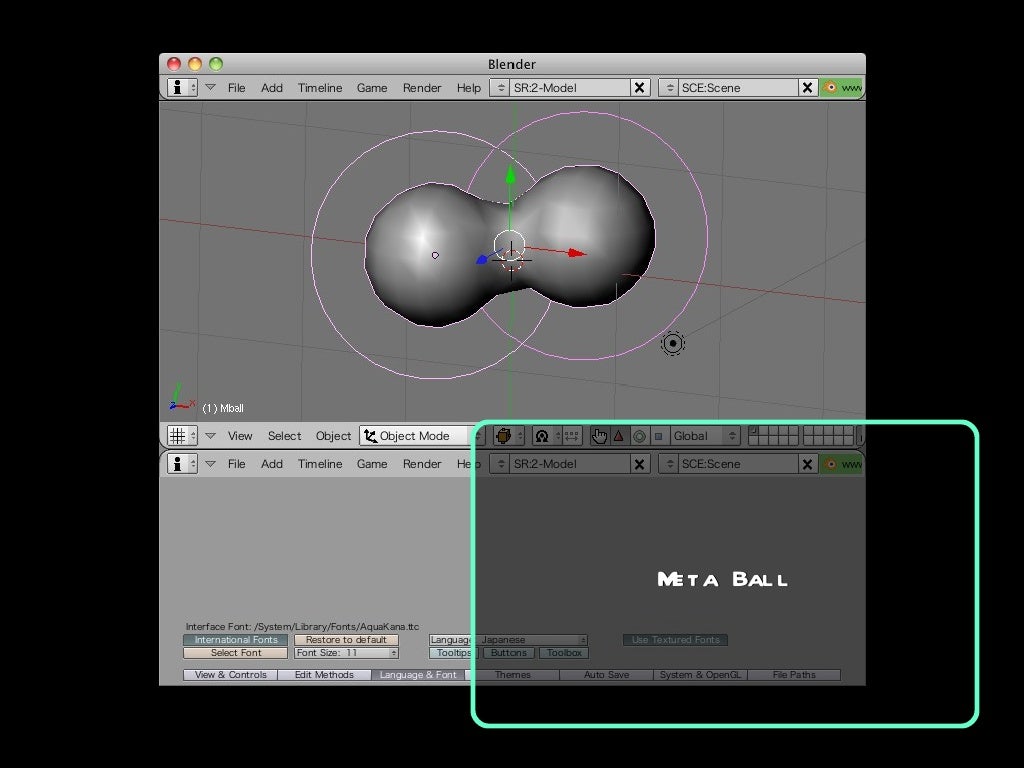Open Object menu in 3D view header
This screenshot has height=768, width=1024.
click(333, 436)
